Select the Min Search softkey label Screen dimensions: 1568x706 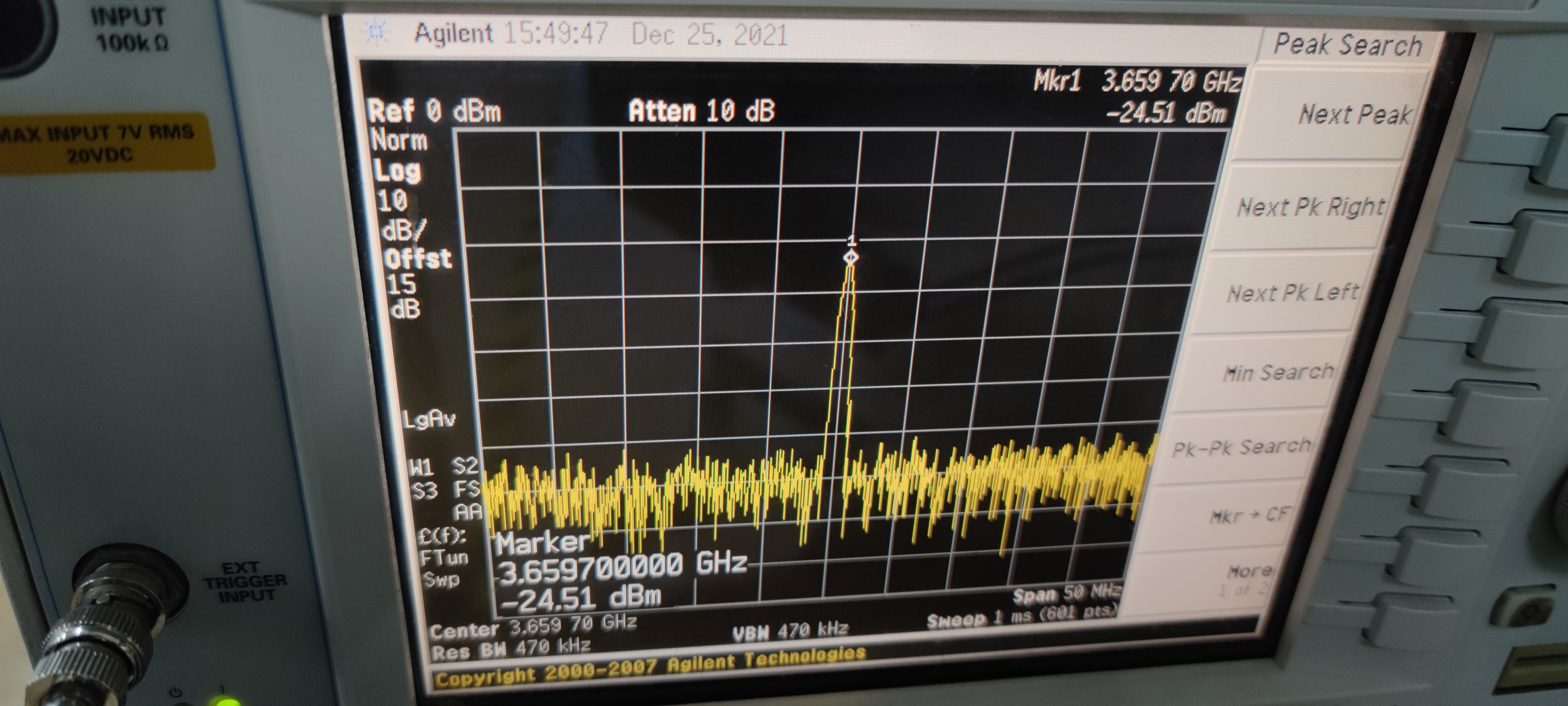tap(1278, 372)
